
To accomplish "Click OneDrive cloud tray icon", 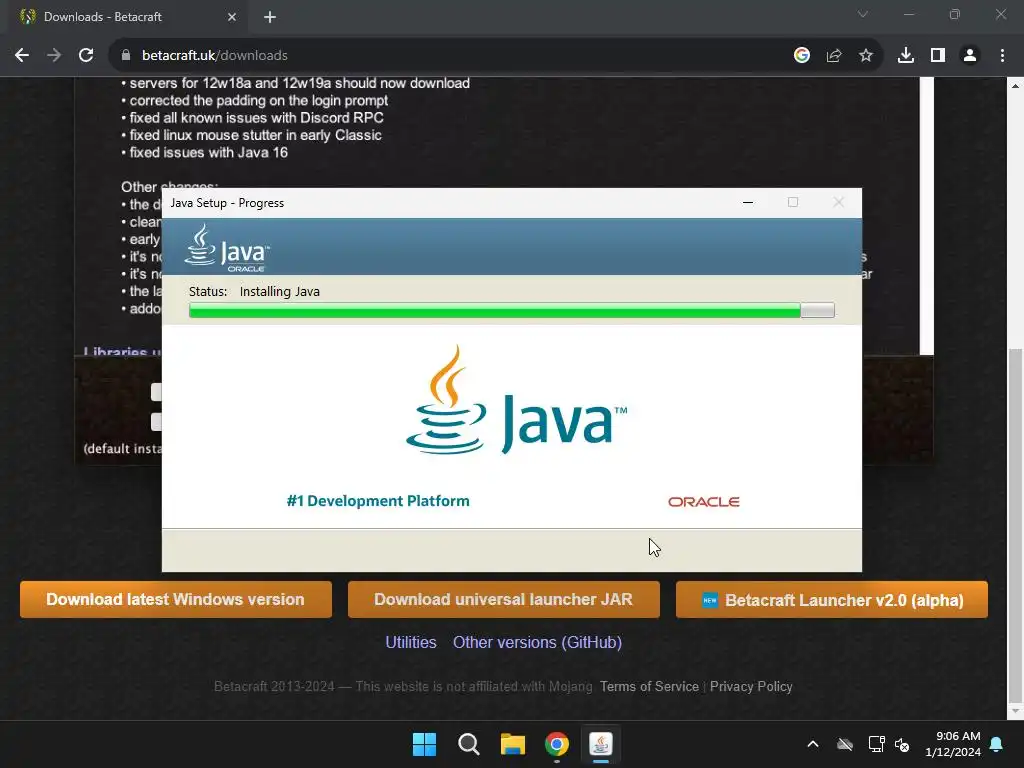I will tap(845, 744).
